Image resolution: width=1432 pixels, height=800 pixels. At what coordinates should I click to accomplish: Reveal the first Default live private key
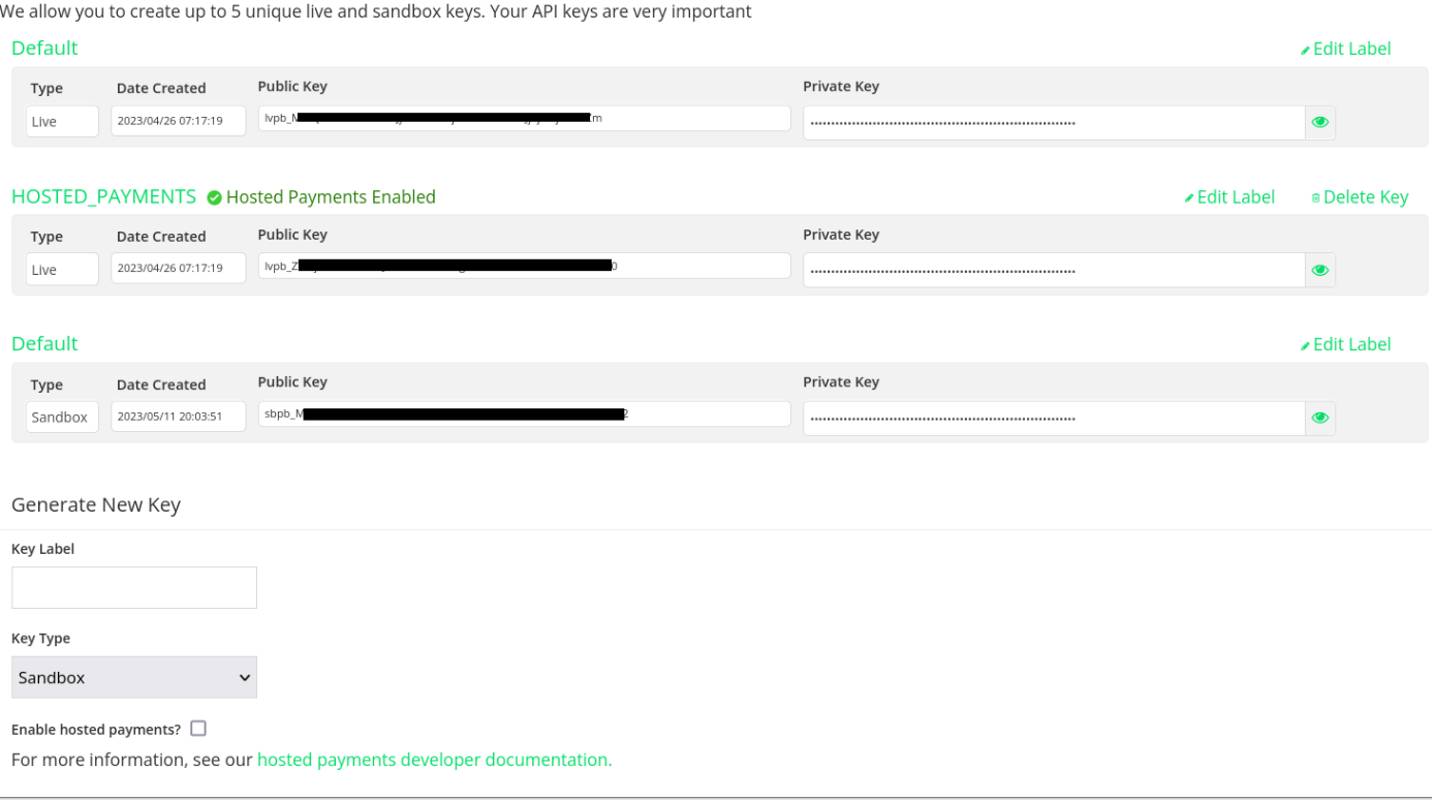pyautogui.click(x=1320, y=122)
